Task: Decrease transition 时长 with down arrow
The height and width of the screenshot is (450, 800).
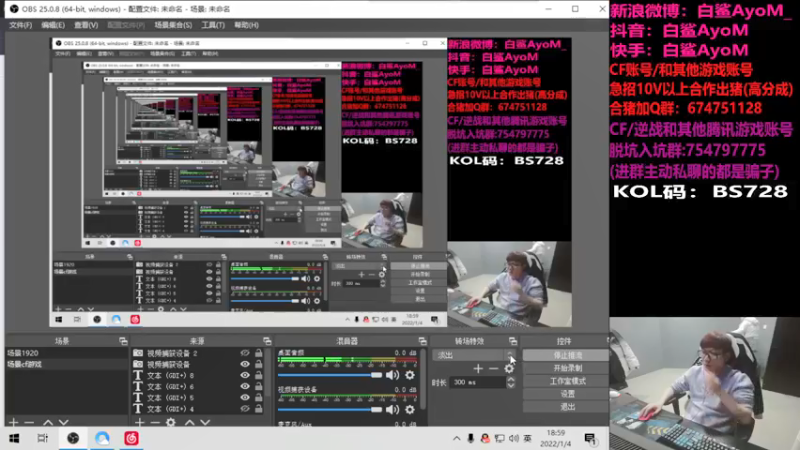Action: (511, 385)
